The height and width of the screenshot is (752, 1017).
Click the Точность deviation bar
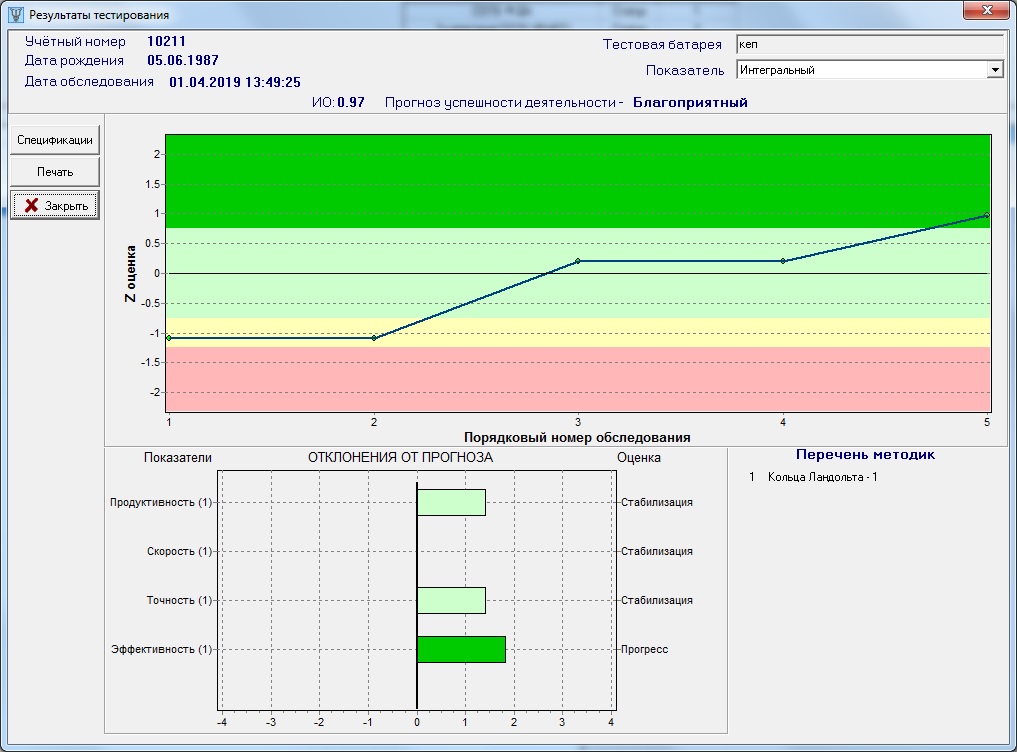(x=451, y=600)
